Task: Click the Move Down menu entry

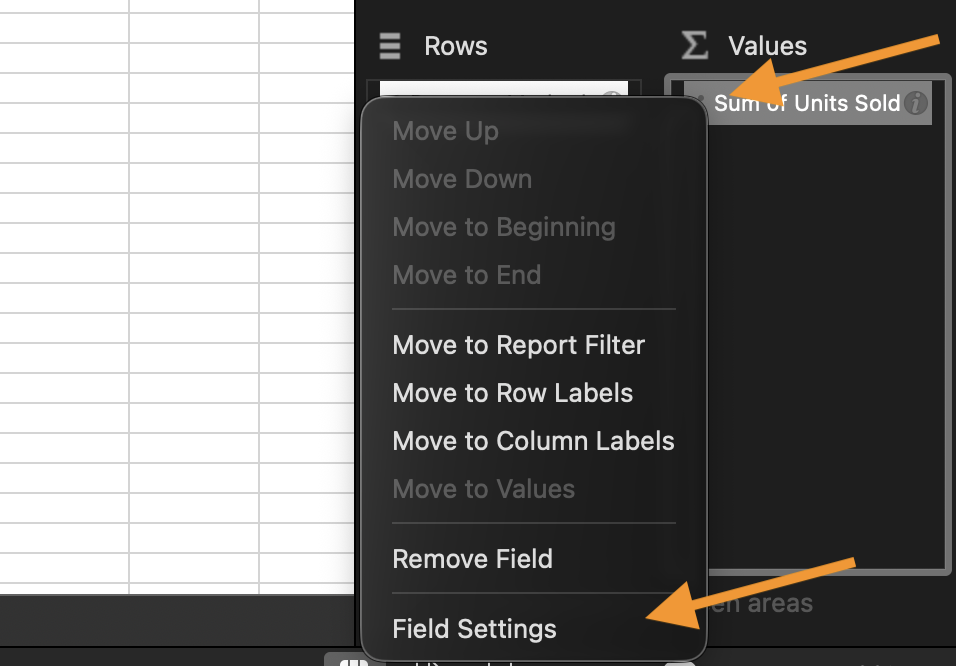Action: [x=462, y=179]
